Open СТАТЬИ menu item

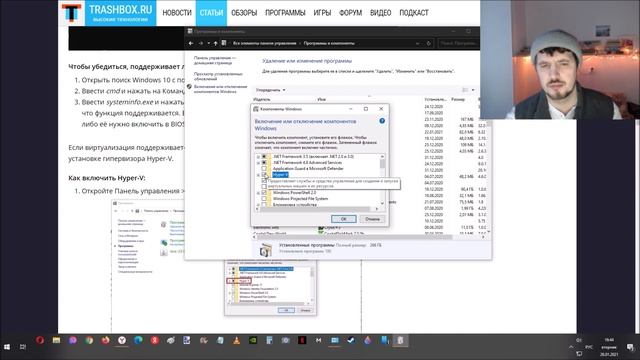[211, 13]
